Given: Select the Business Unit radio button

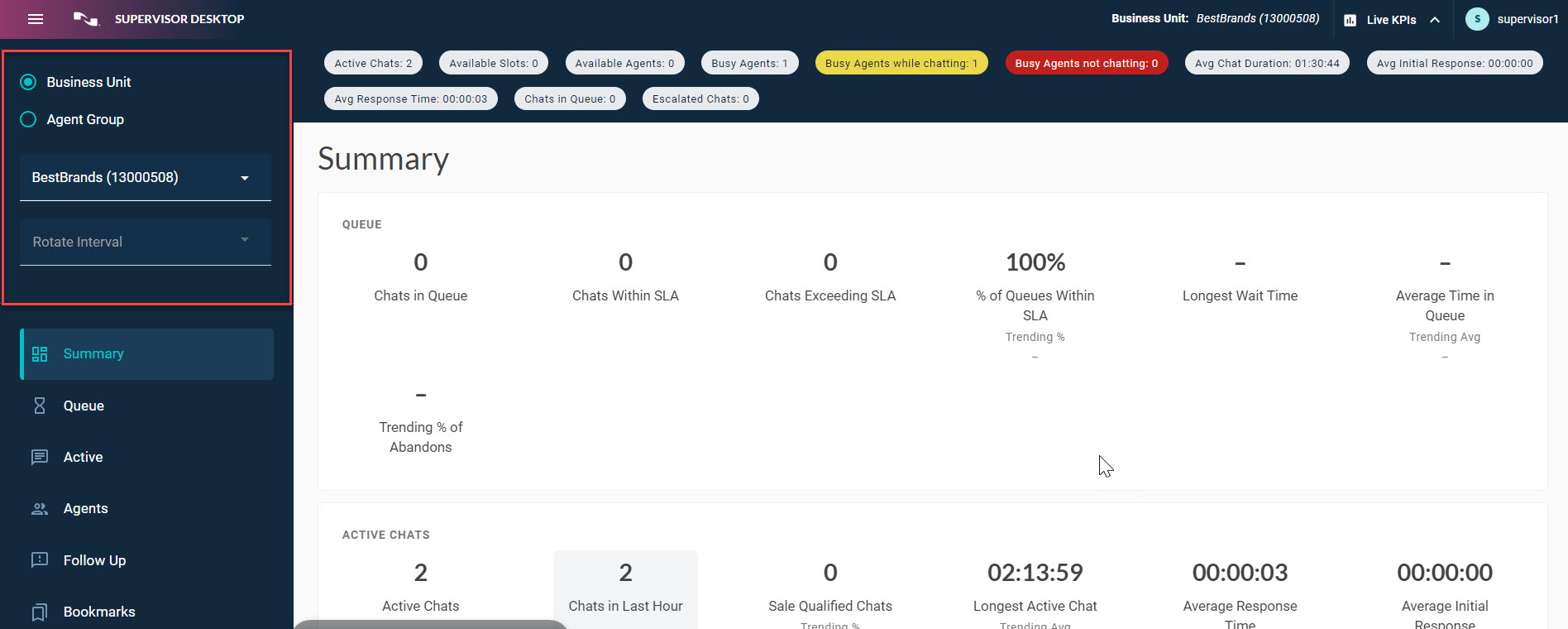Looking at the screenshot, I should click(28, 82).
